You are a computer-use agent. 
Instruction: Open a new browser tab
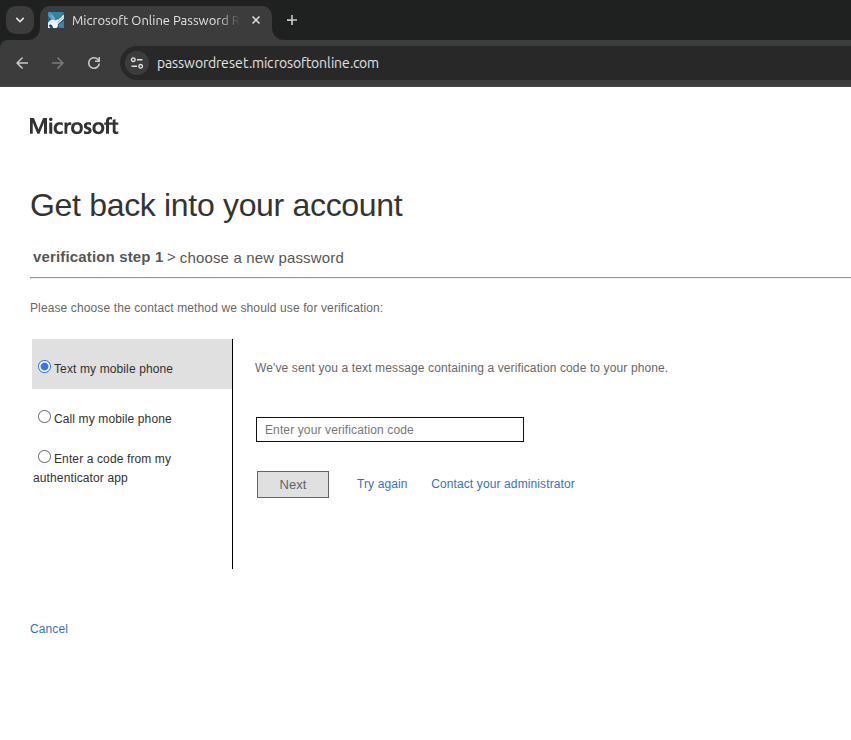tap(292, 21)
